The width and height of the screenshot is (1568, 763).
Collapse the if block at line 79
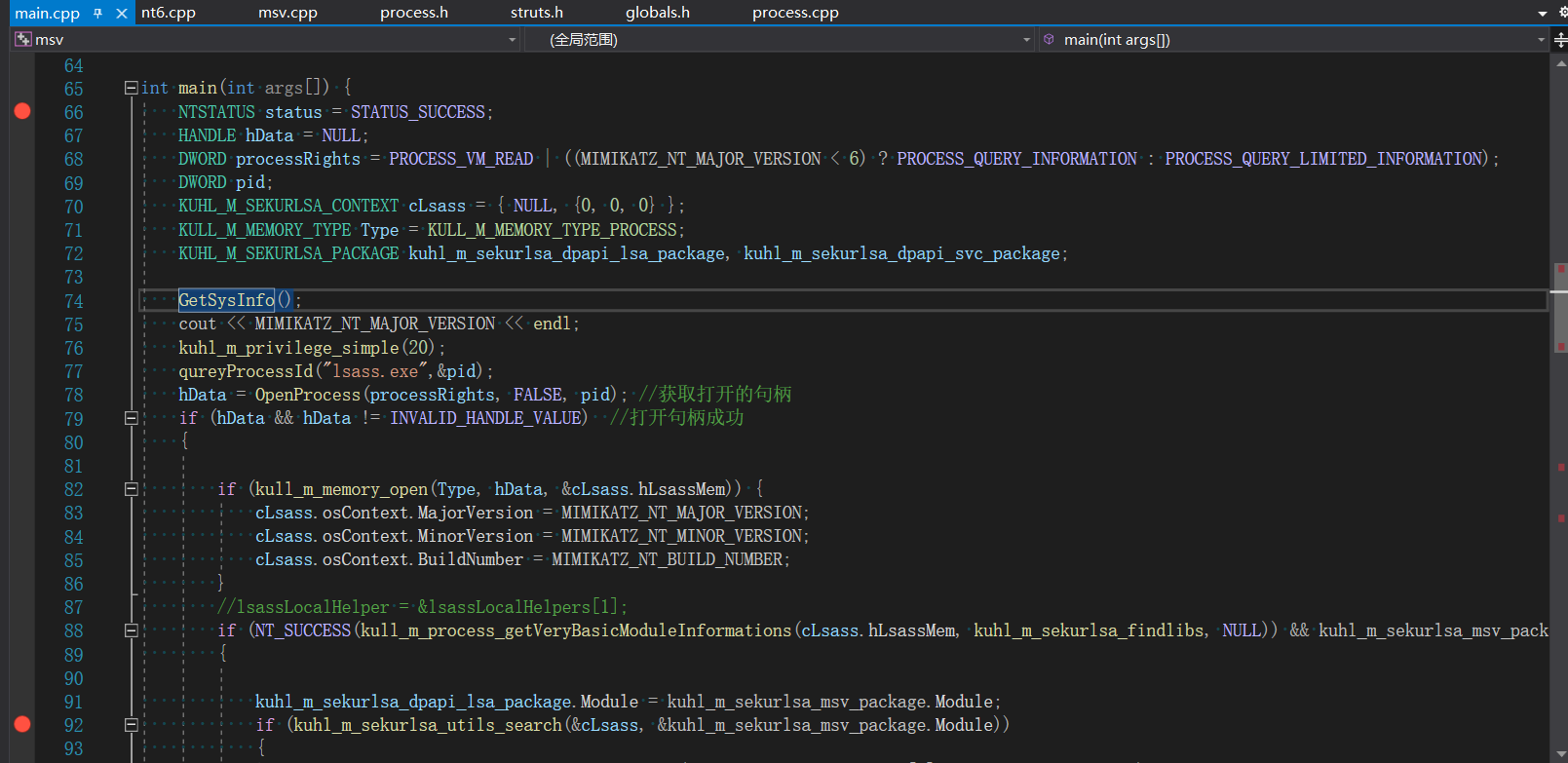132,418
